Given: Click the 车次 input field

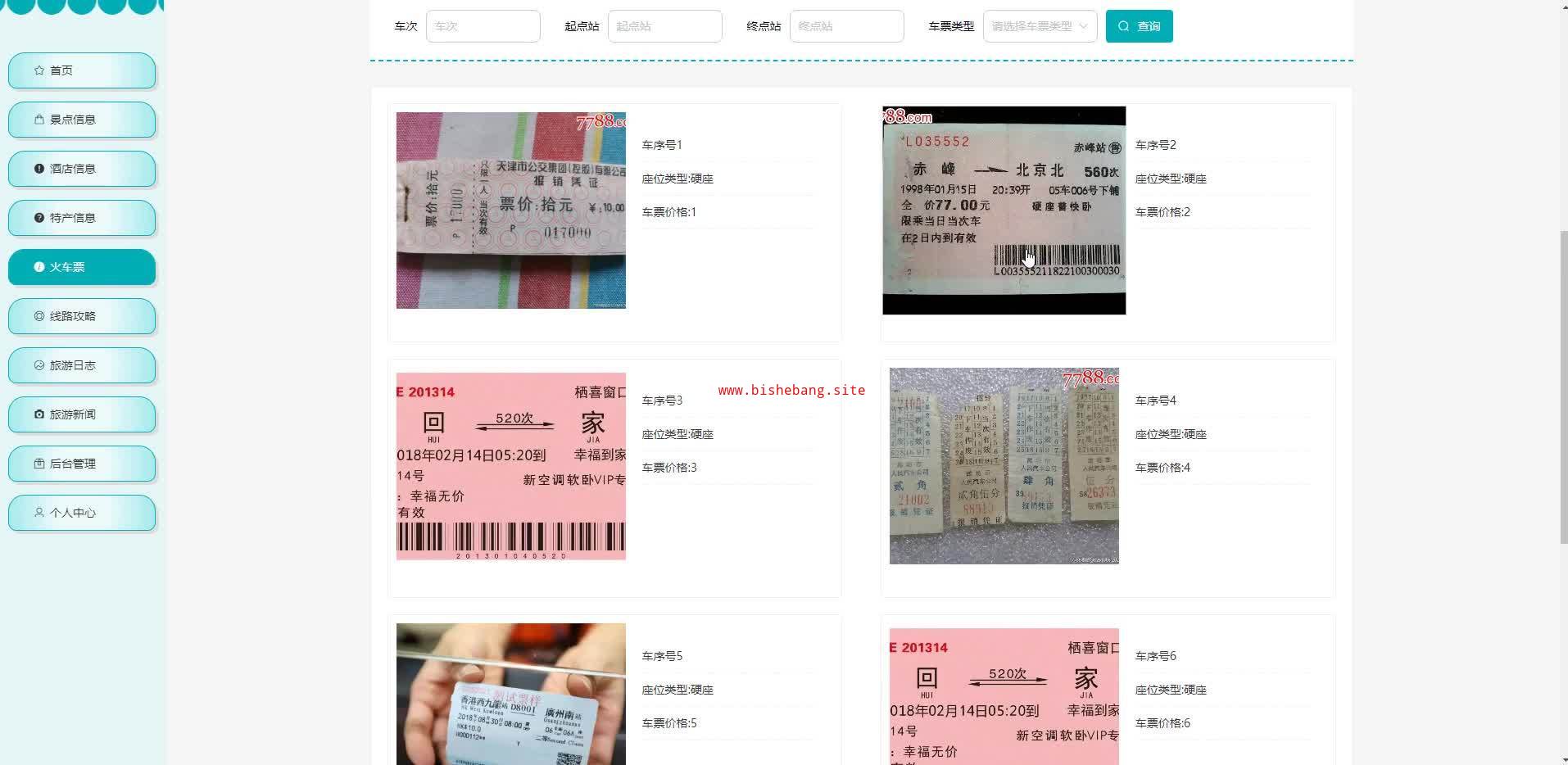Looking at the screenshot, I should point(483,26).
